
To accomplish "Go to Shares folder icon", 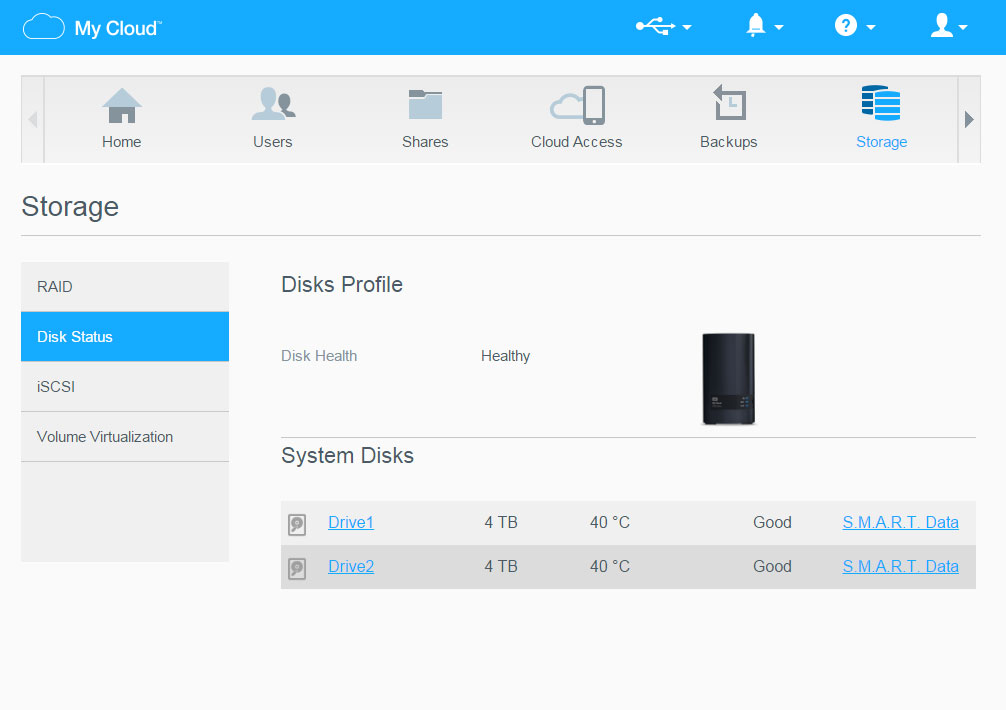I will tap(425, 106).
